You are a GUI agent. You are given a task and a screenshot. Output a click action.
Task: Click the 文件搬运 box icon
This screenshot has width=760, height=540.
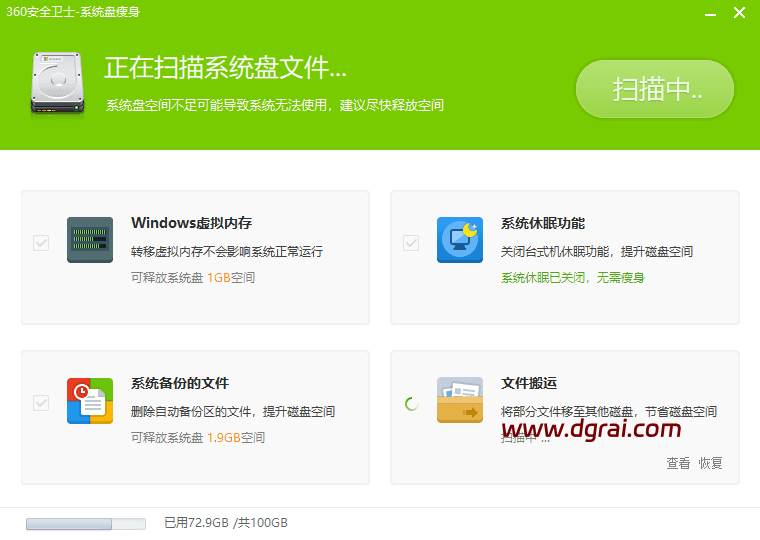(459, 400)
